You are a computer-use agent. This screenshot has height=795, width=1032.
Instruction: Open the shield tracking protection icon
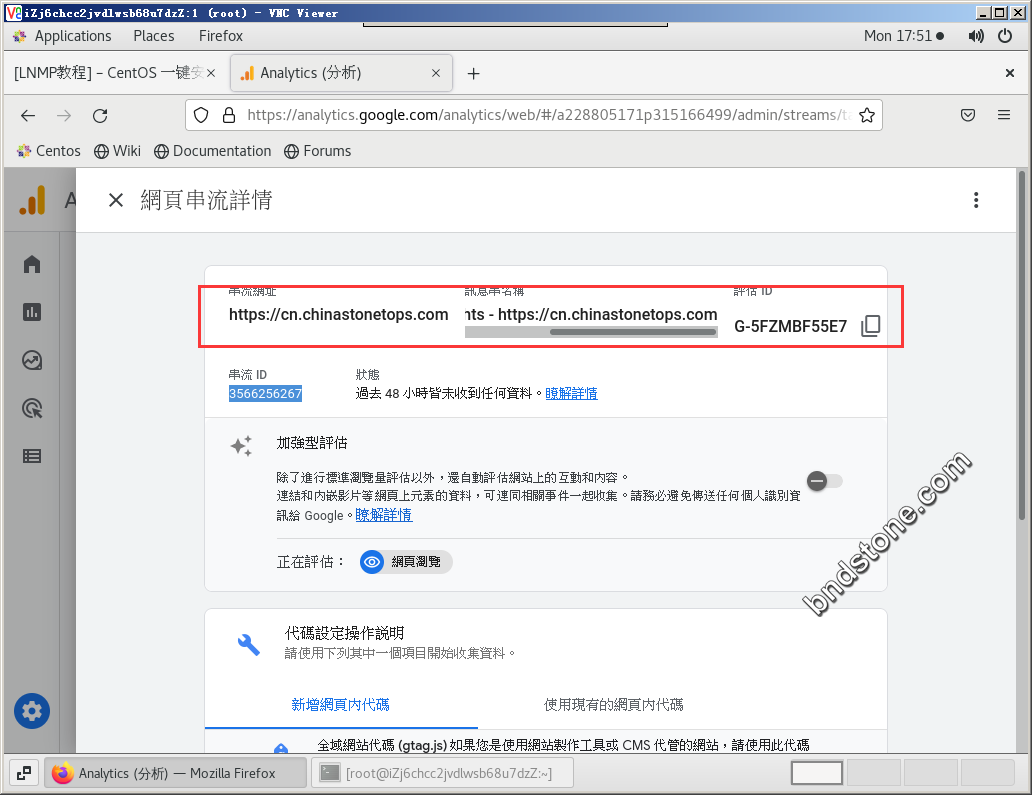point(201,115)
